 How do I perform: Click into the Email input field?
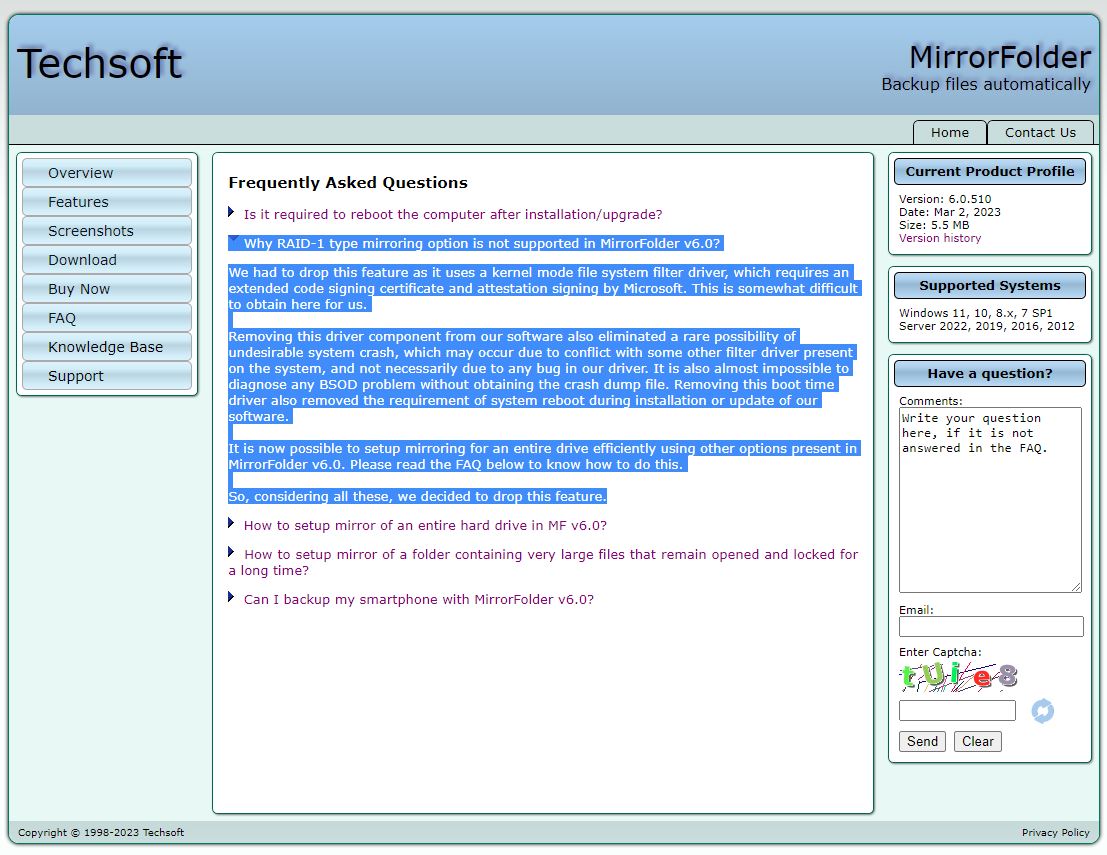(990, 626)
